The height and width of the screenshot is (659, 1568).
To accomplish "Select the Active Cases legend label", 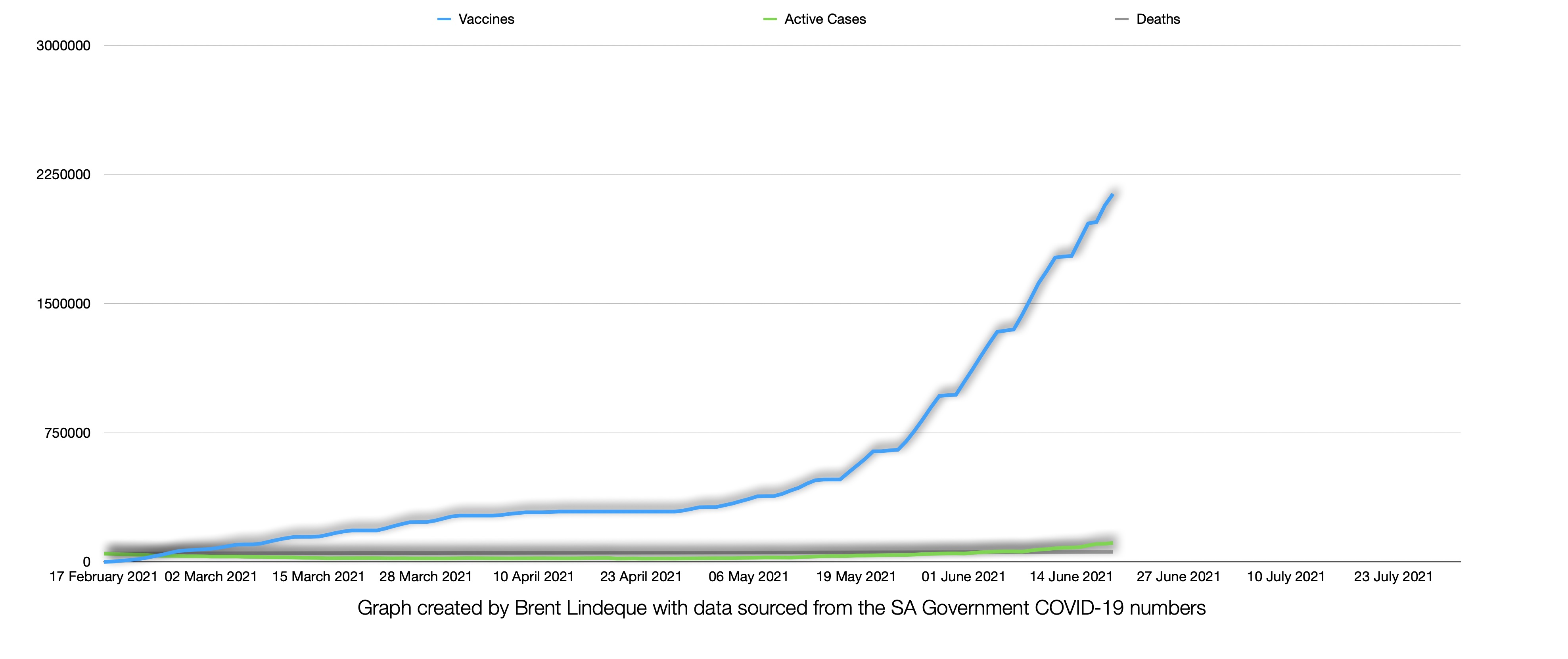I will [825, 19].
